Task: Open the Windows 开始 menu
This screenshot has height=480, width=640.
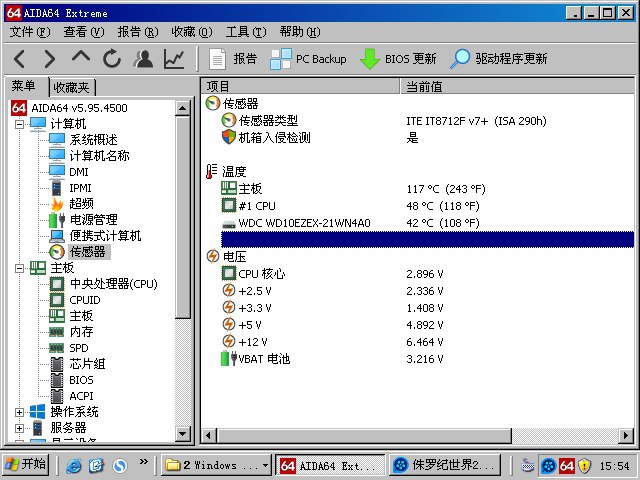Action: [27, 465]
